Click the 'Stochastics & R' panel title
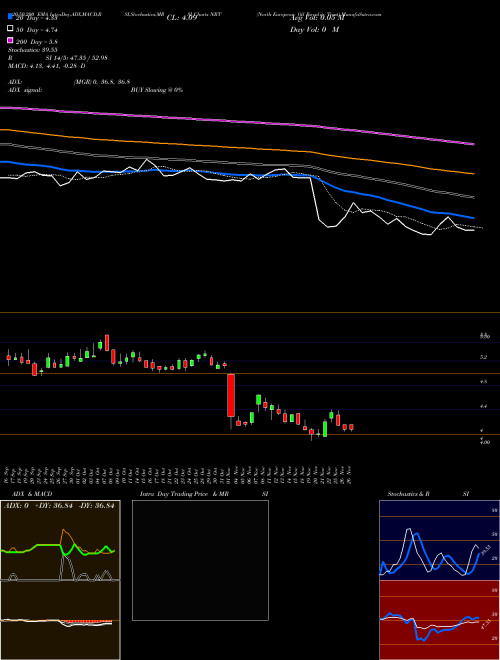This screenshot has height=660, width=500. [409, 494]
